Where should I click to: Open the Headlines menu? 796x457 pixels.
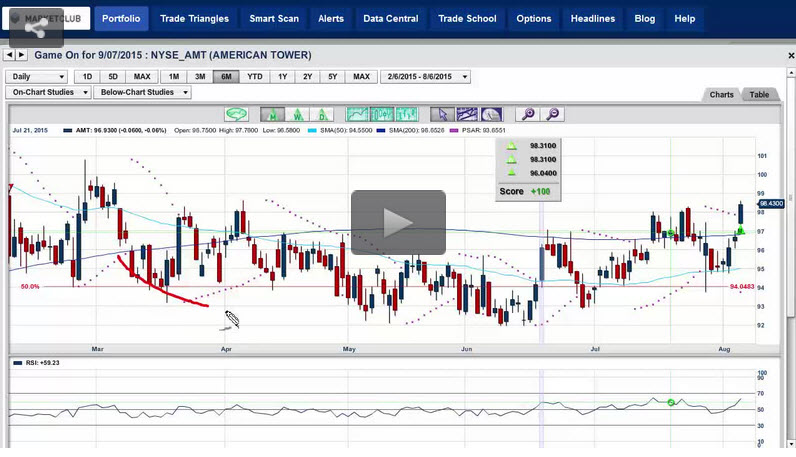point(592,19)
